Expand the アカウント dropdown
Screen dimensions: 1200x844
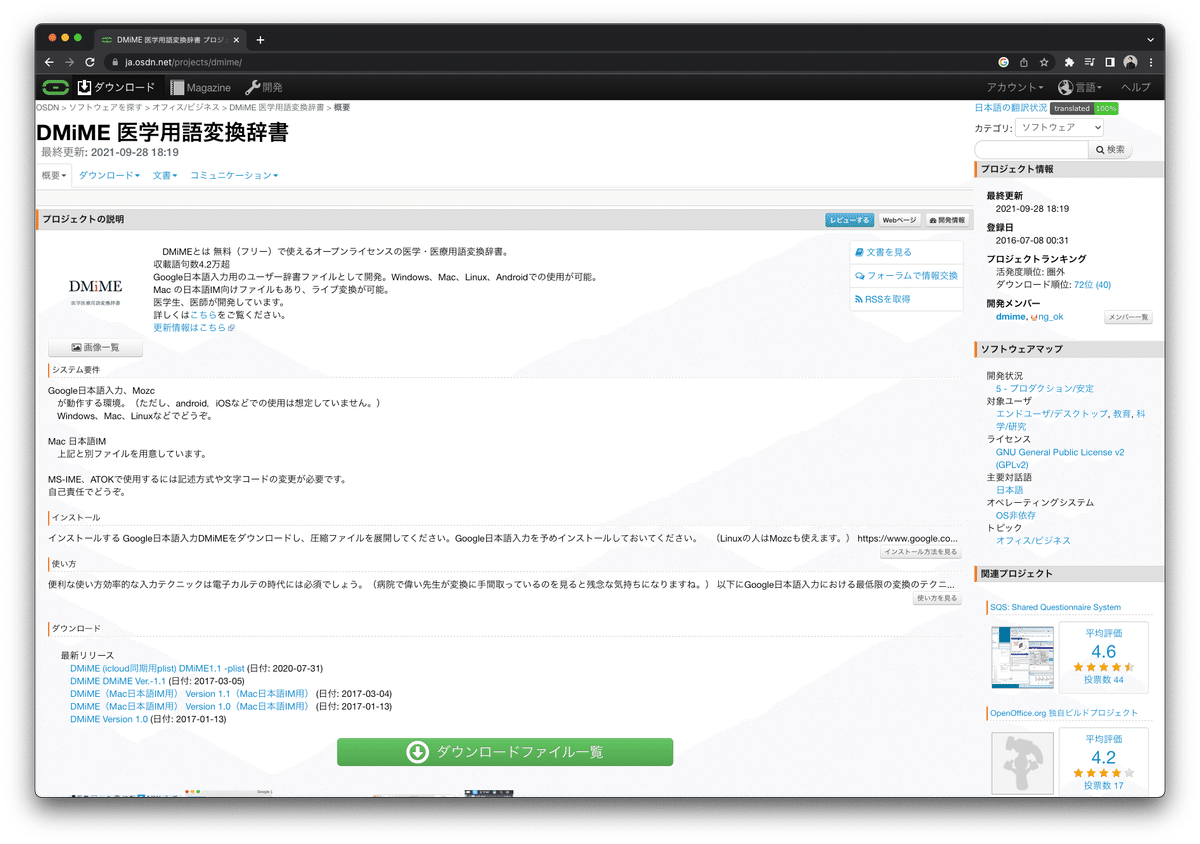1015,87
